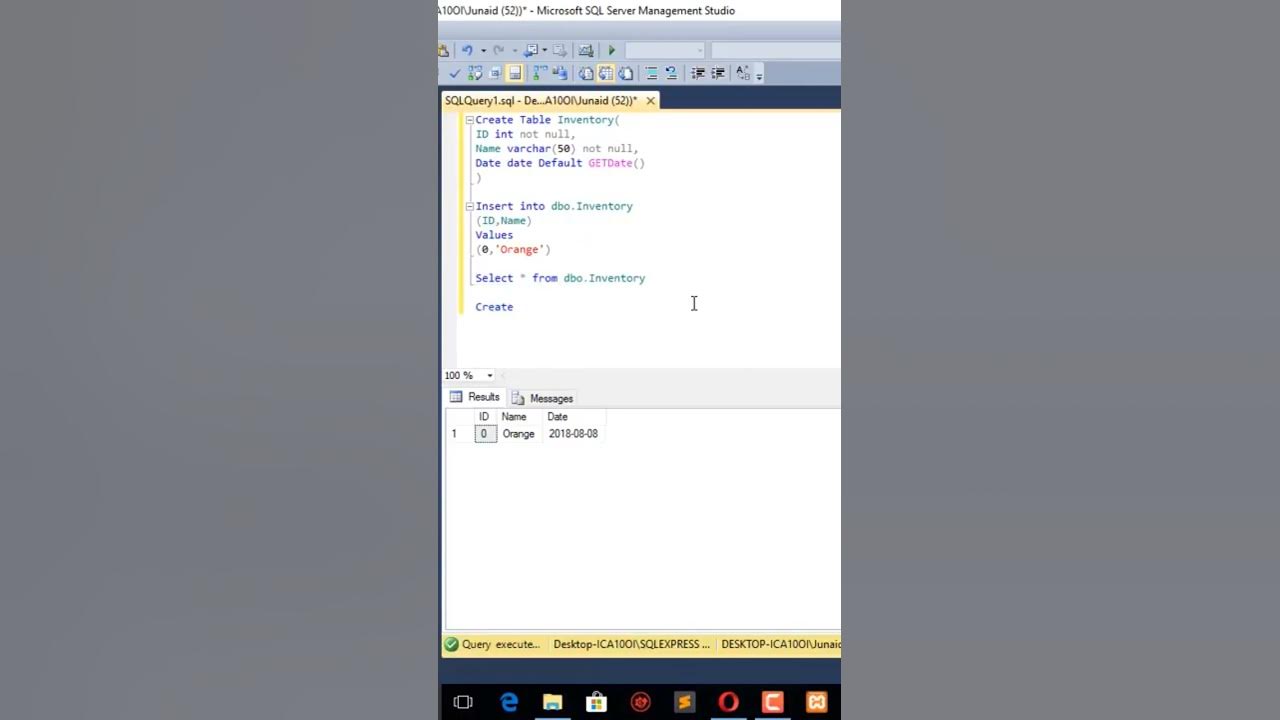Viewport: 1280px width, 720px height.
Task: Click the Redo arrow in the toolbar
Action: [x=498, y=50]
